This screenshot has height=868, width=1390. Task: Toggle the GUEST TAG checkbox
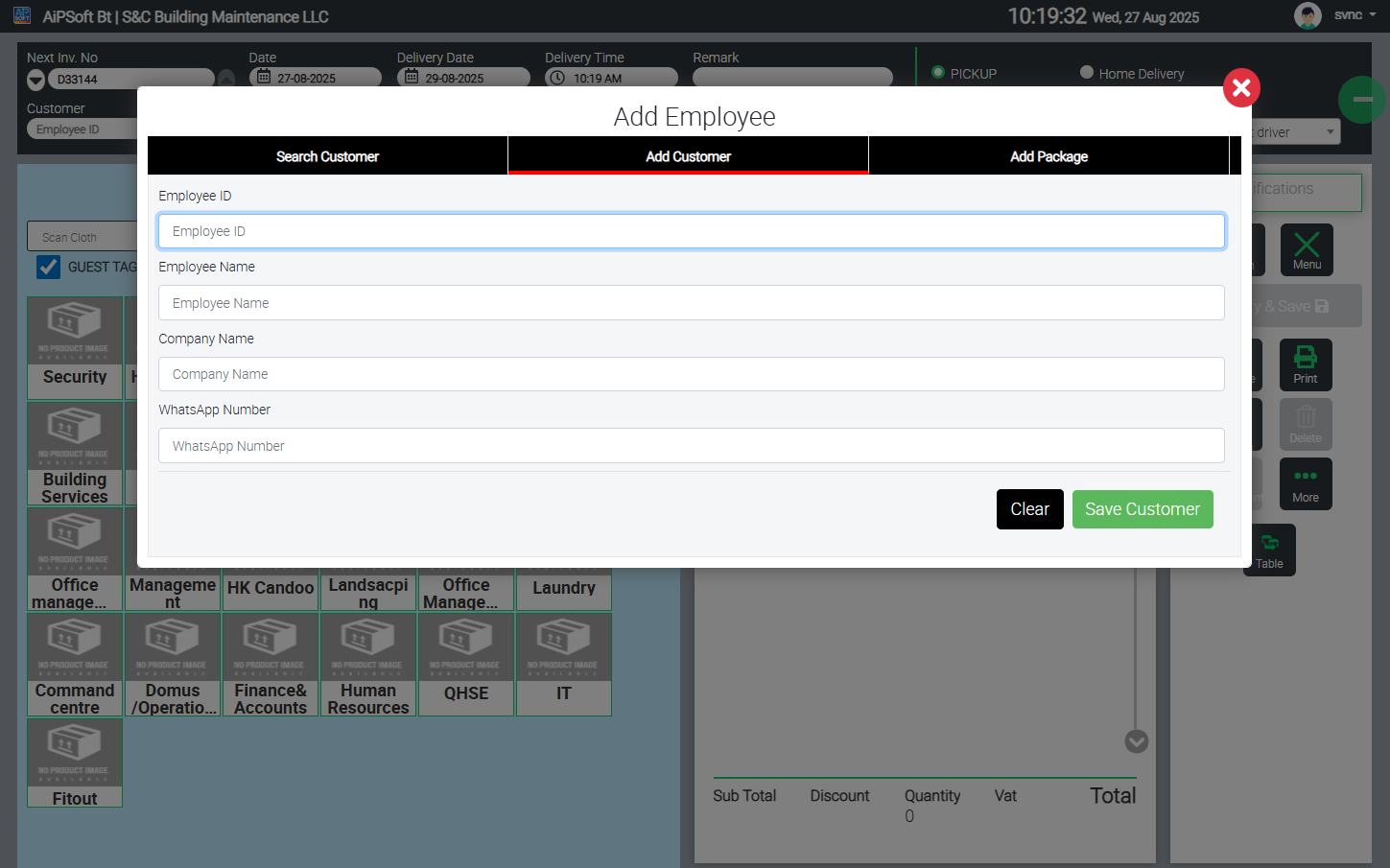click(x=48, y=267)
